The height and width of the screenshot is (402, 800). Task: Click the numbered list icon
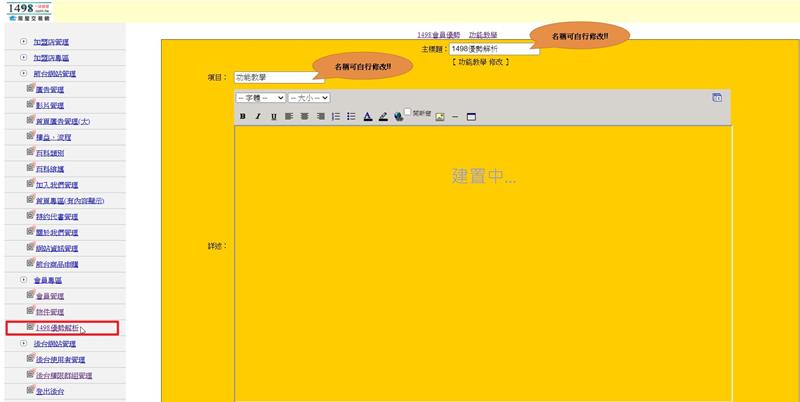click(336, 117)
